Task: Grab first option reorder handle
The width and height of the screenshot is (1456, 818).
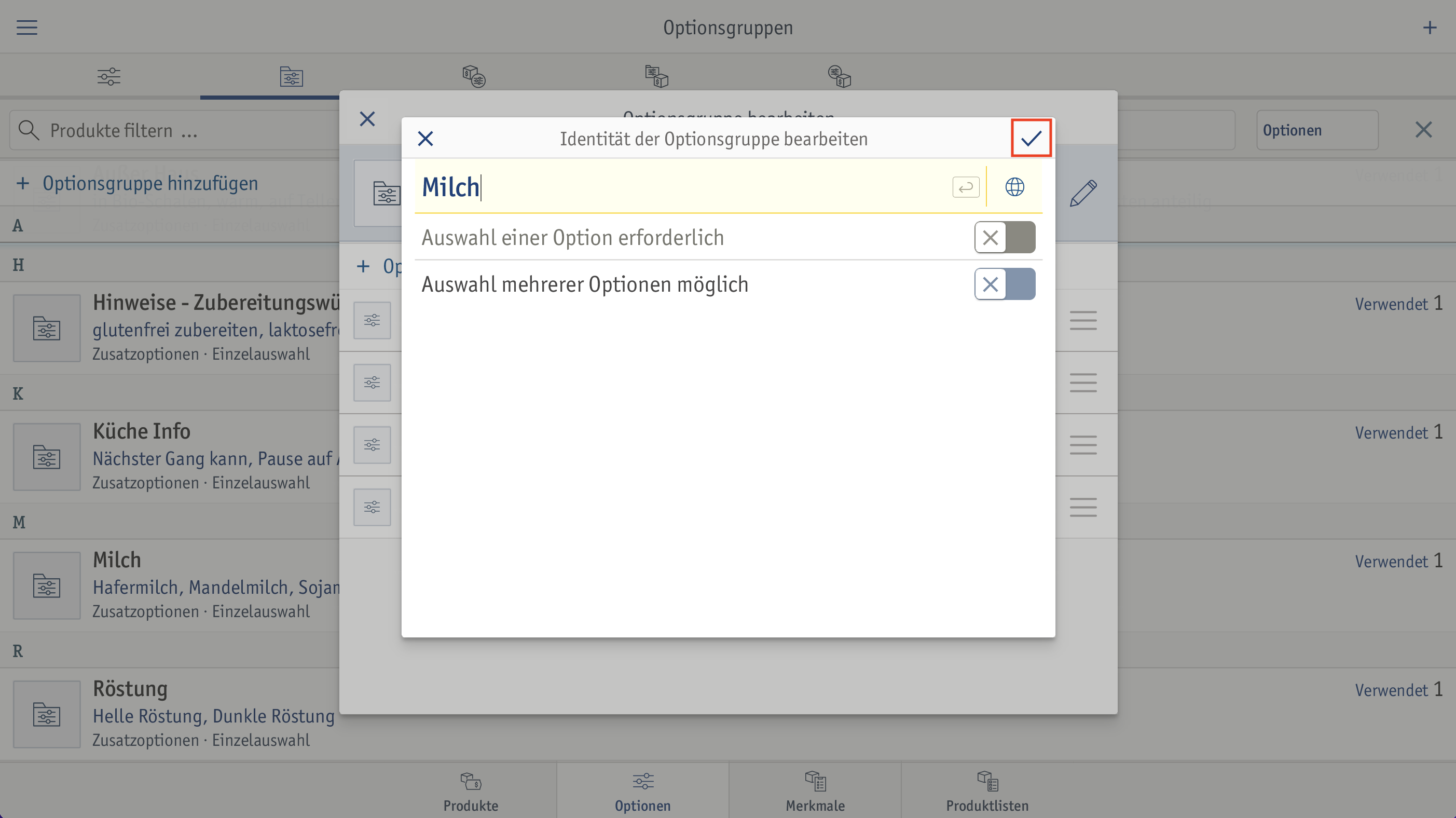Action: tap(1083, 321)
